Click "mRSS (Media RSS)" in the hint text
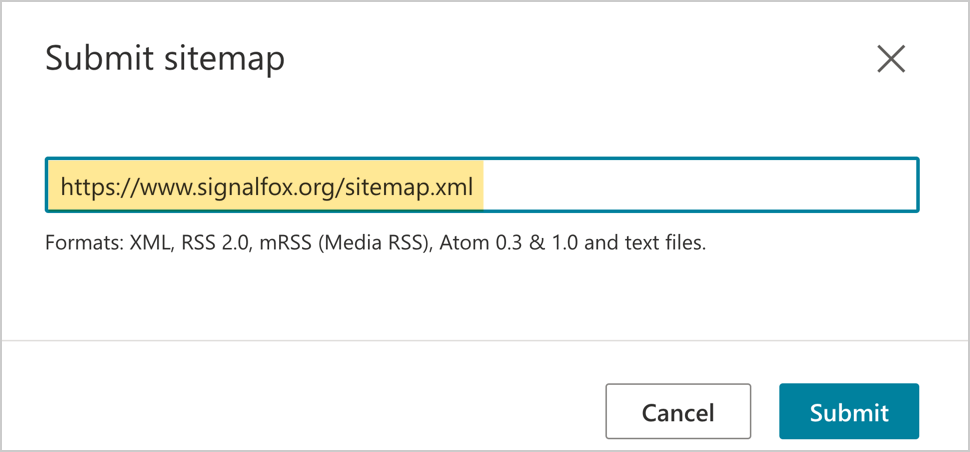Image resolution: width=970 pixels, height=452 pixels. [346, 244]
